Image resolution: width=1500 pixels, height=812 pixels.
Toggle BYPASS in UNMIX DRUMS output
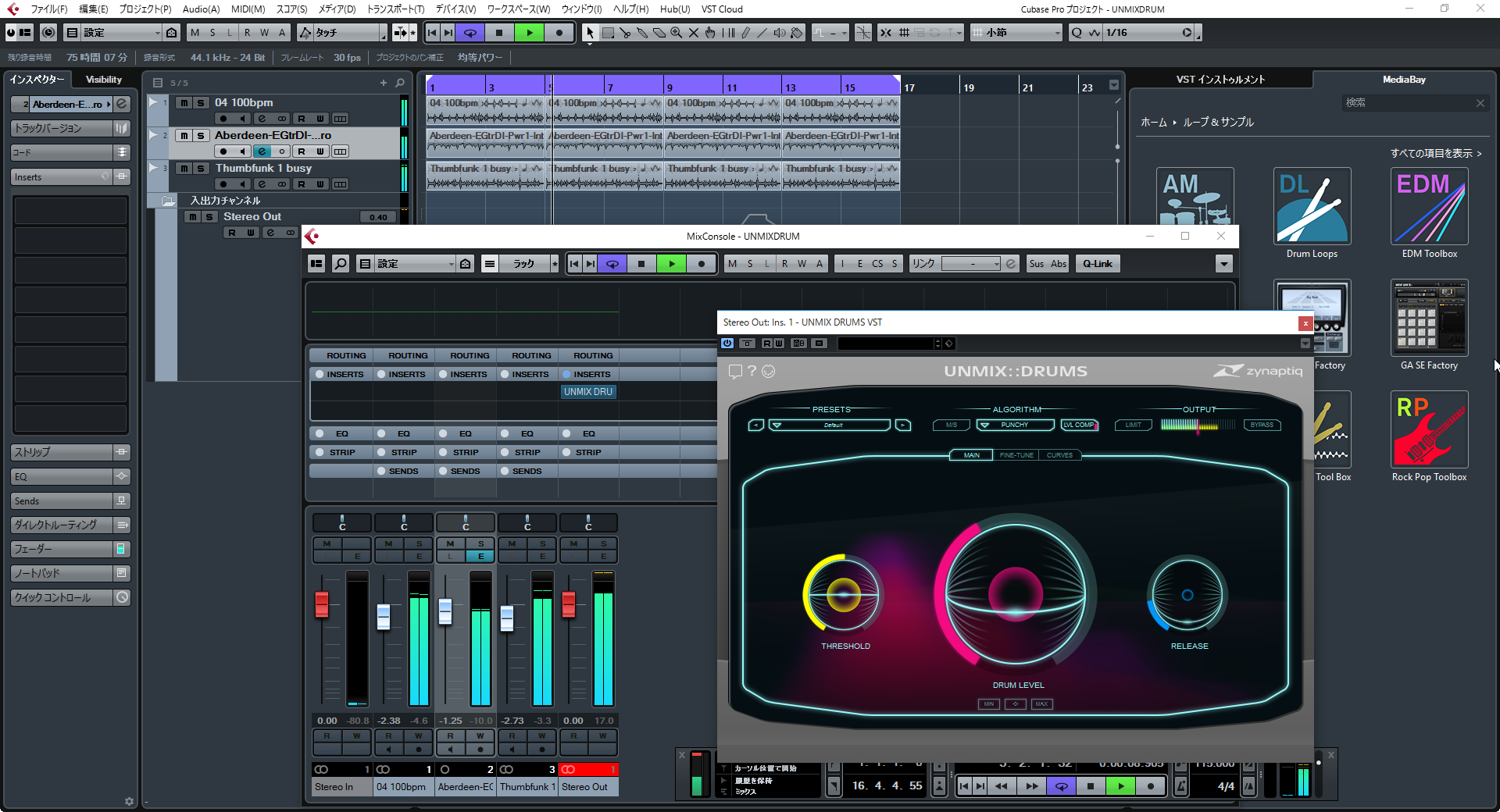click(1262, 425)
